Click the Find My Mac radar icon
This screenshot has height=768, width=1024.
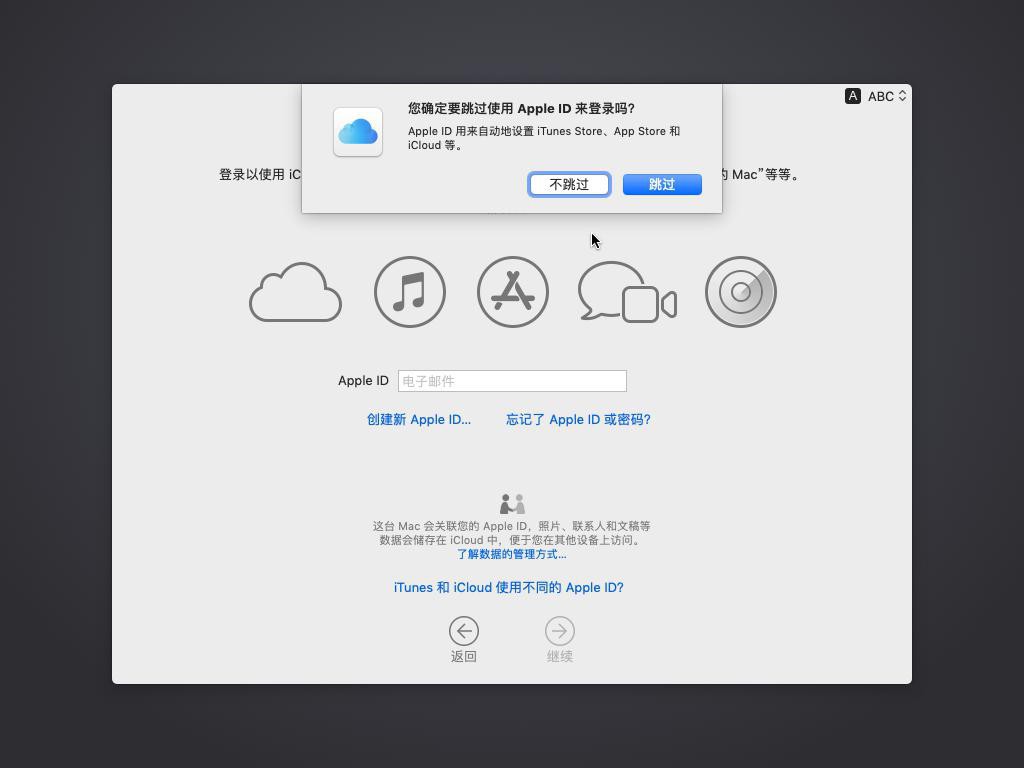click(741, 292)
